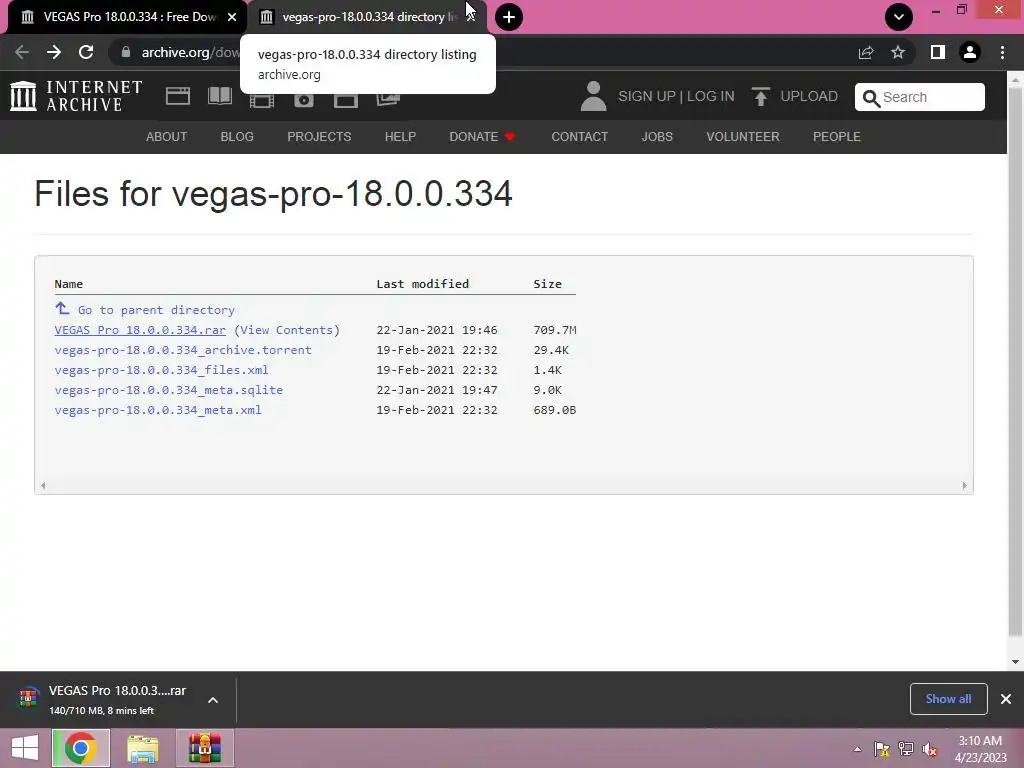Open the Chrome profile avatar

point(970,52)
